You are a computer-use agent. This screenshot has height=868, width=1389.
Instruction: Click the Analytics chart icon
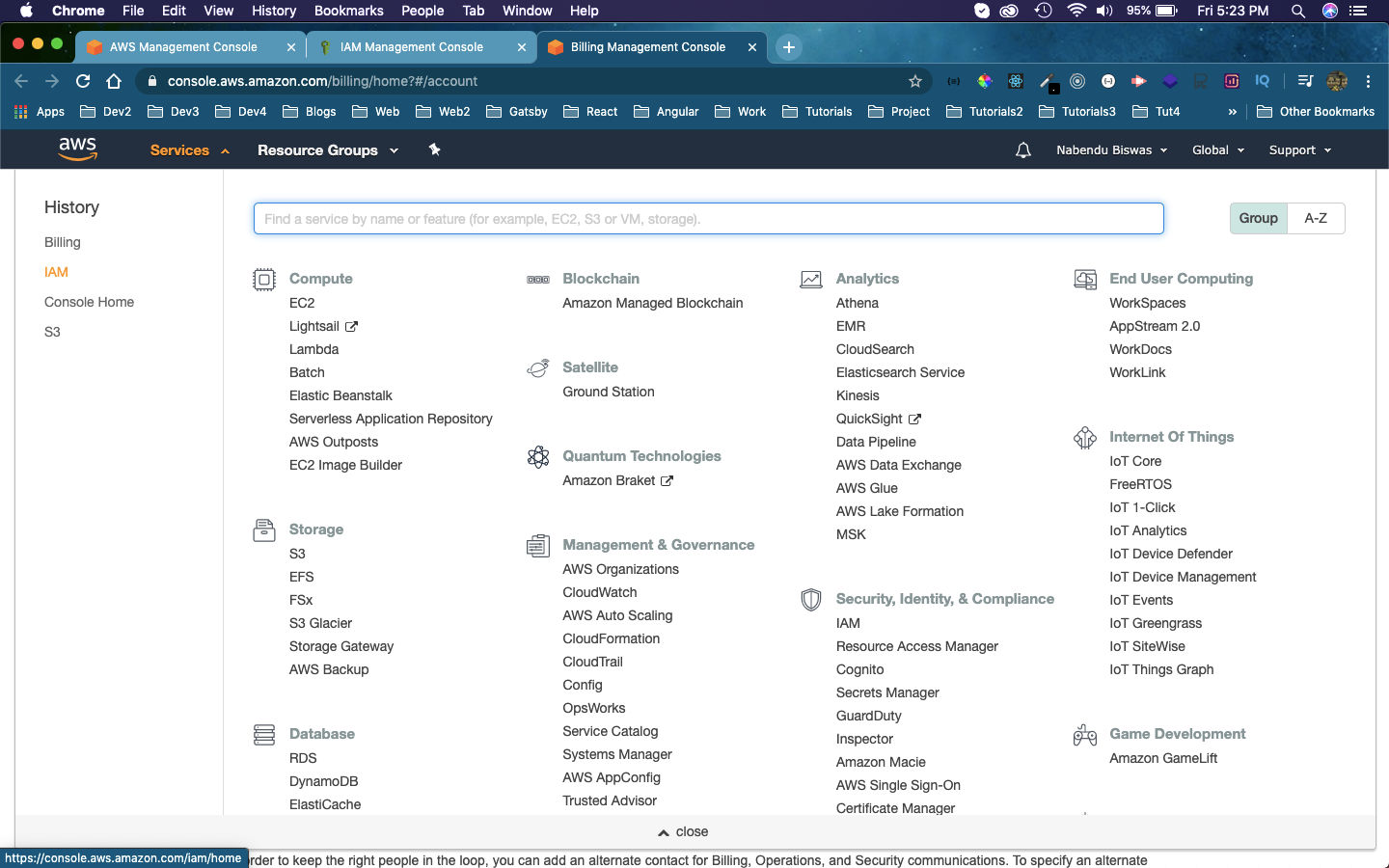811,280
